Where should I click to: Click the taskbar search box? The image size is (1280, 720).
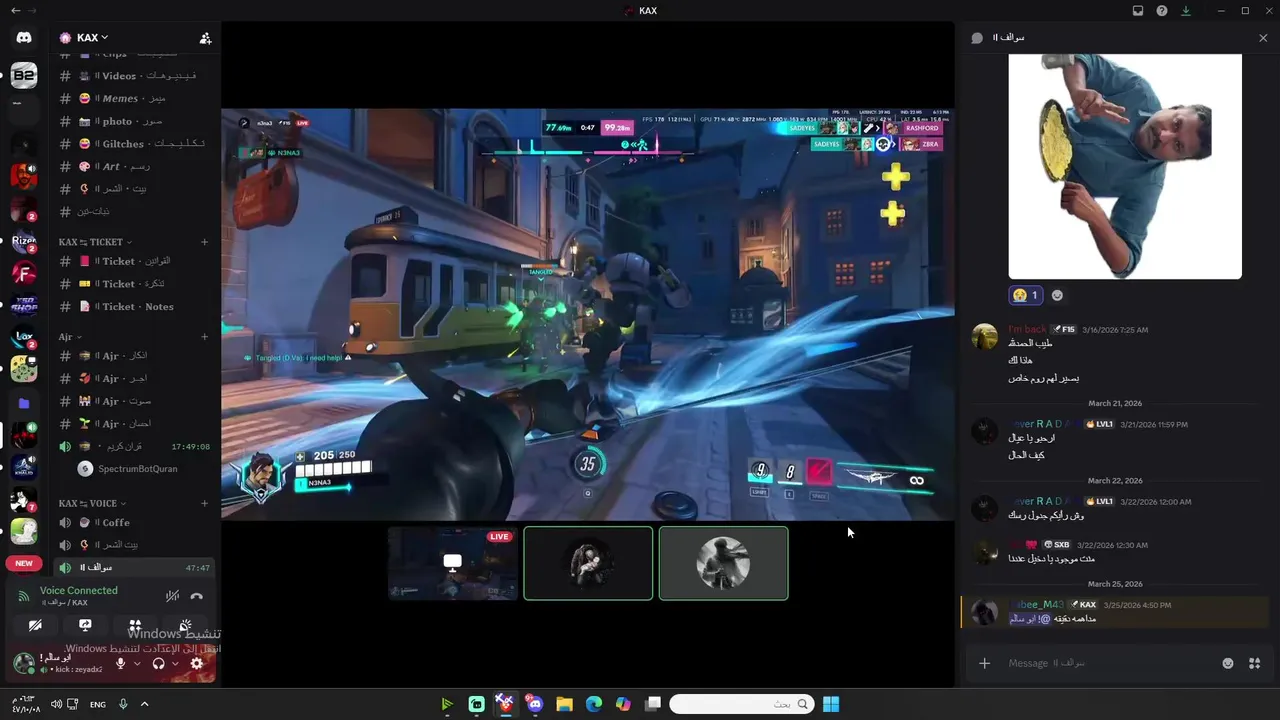coord(741,704)
